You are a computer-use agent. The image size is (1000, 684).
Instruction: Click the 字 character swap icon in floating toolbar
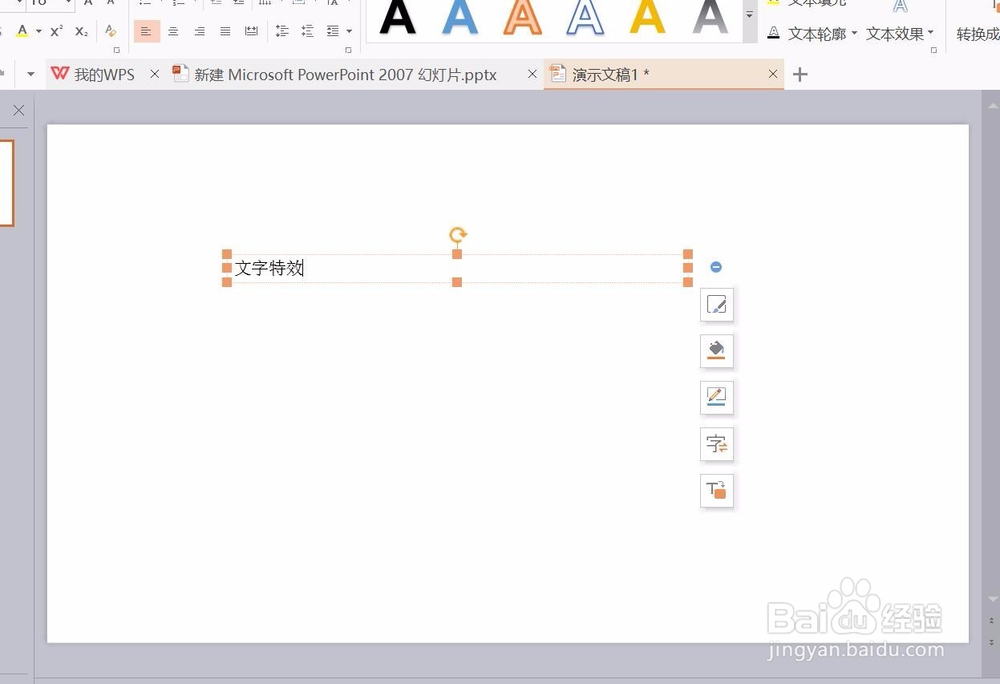716,444
